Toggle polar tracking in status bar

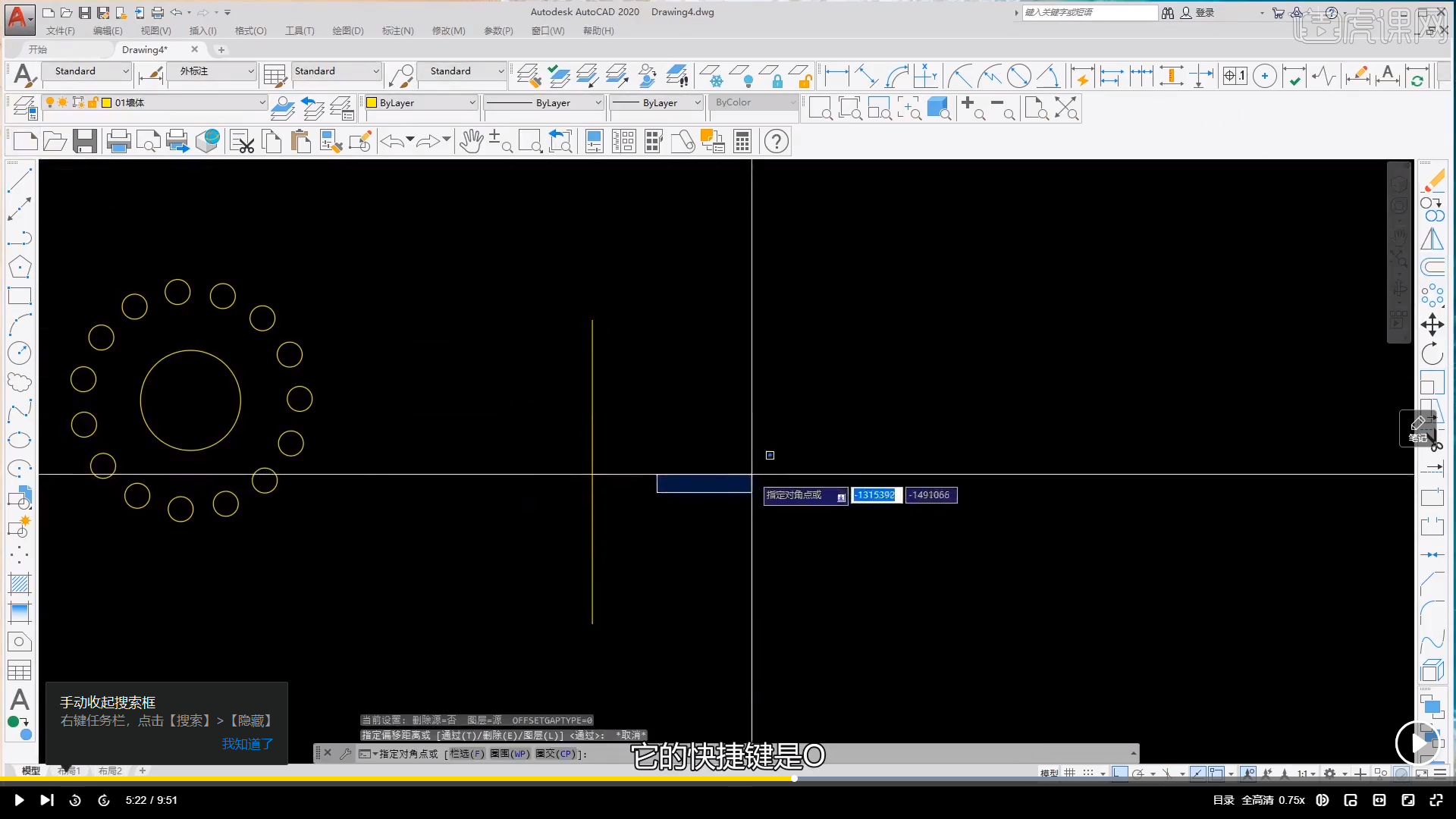[1138, 773]
